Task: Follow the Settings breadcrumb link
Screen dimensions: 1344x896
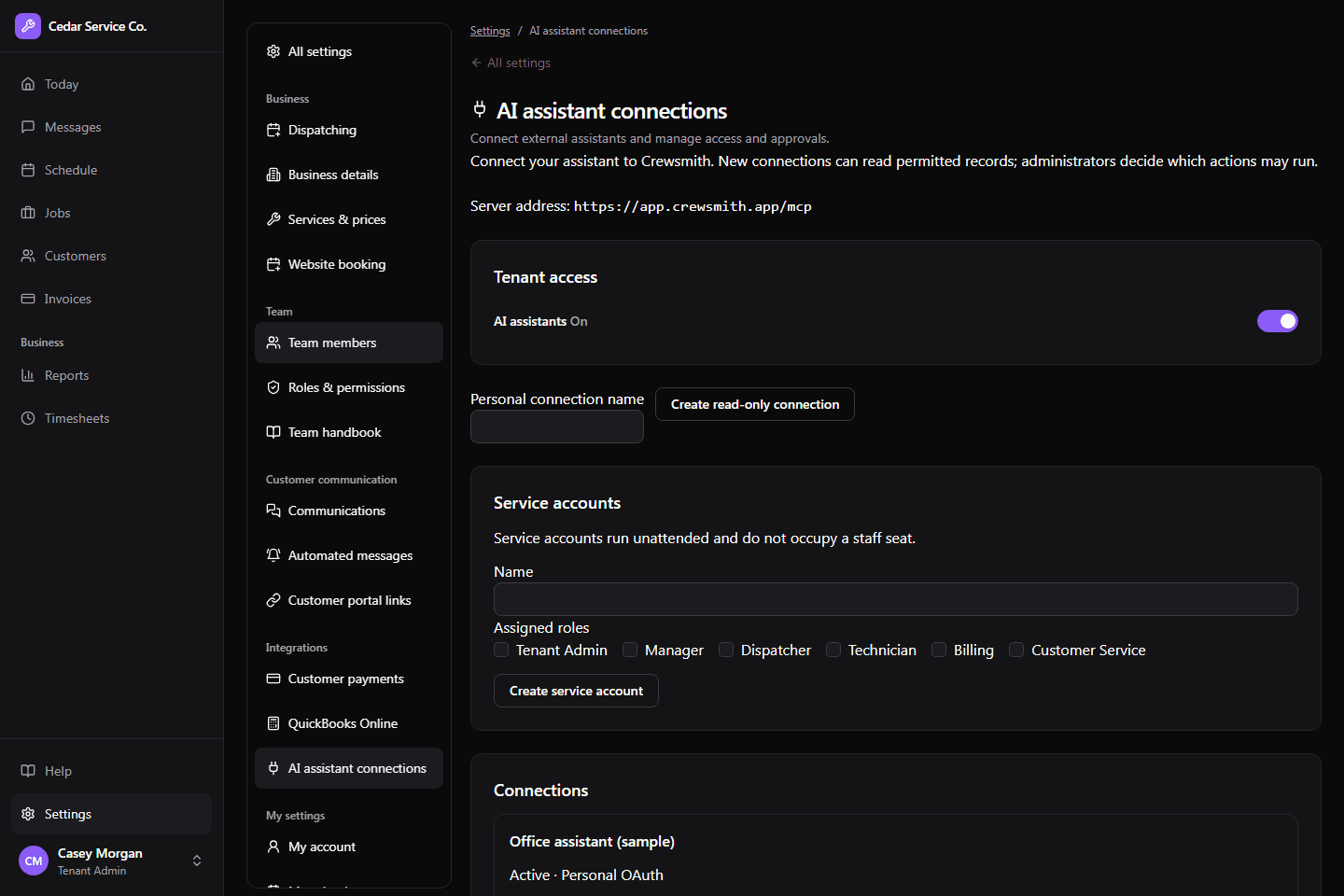Action: tap(490, 31)
